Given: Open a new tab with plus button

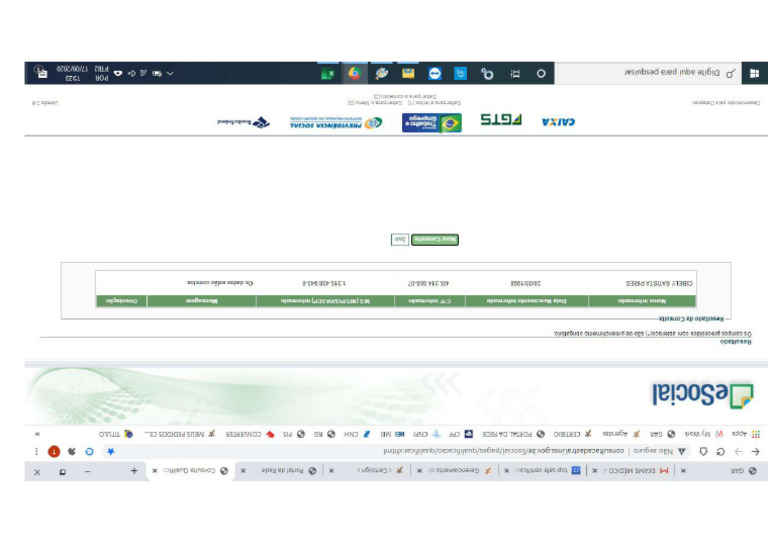Looking at the screenshot, I should pyautogui.click(x=134, y=471).
